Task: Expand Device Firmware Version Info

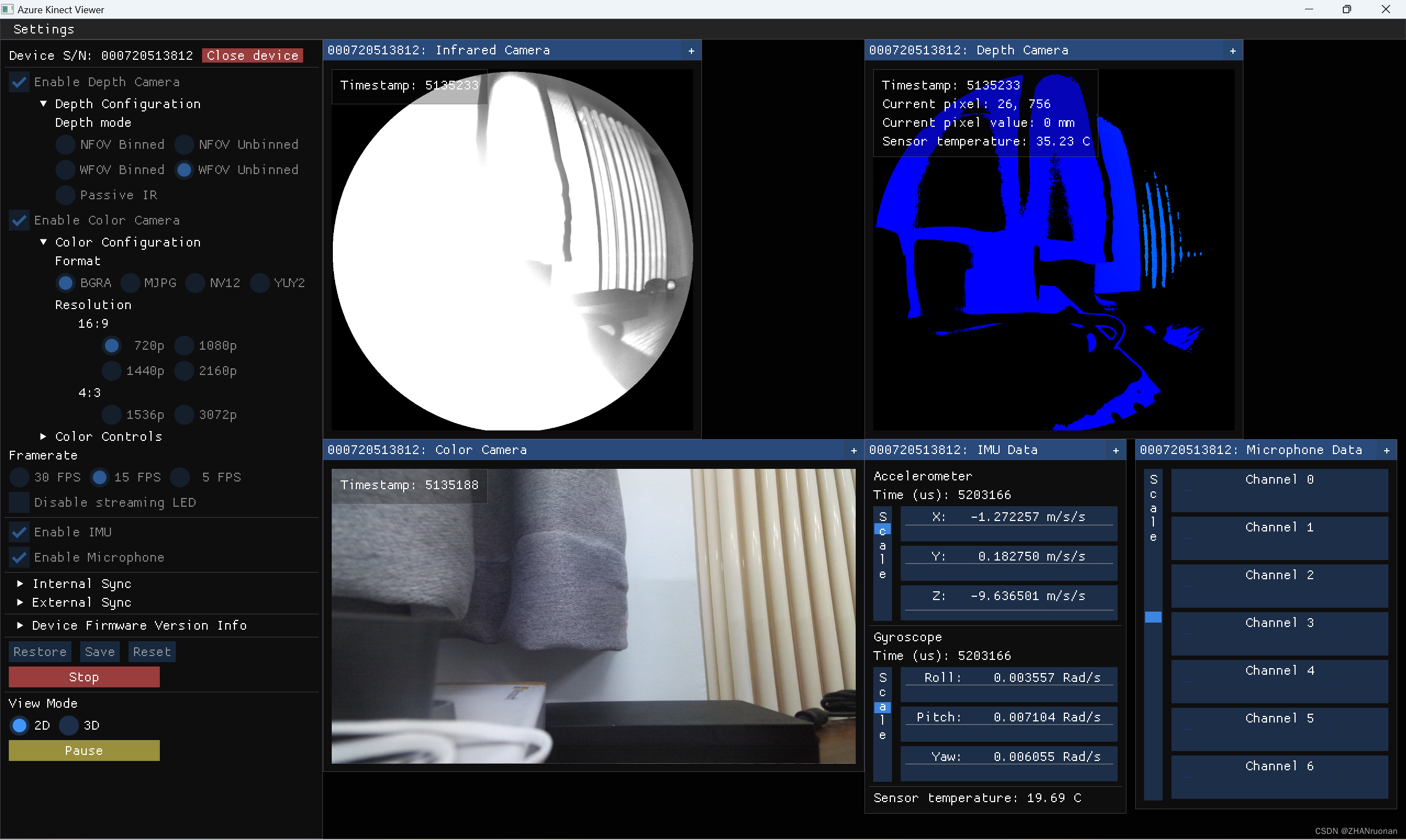Action: coord(20,625)
